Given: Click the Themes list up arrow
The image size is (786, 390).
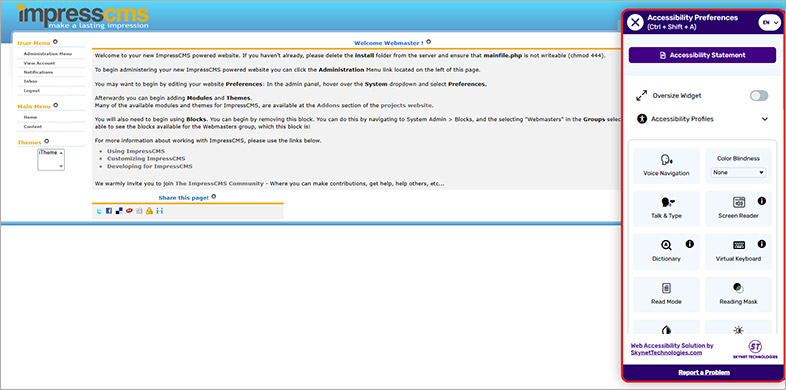Looking at the screenshot, I should [x=61, y=152].
